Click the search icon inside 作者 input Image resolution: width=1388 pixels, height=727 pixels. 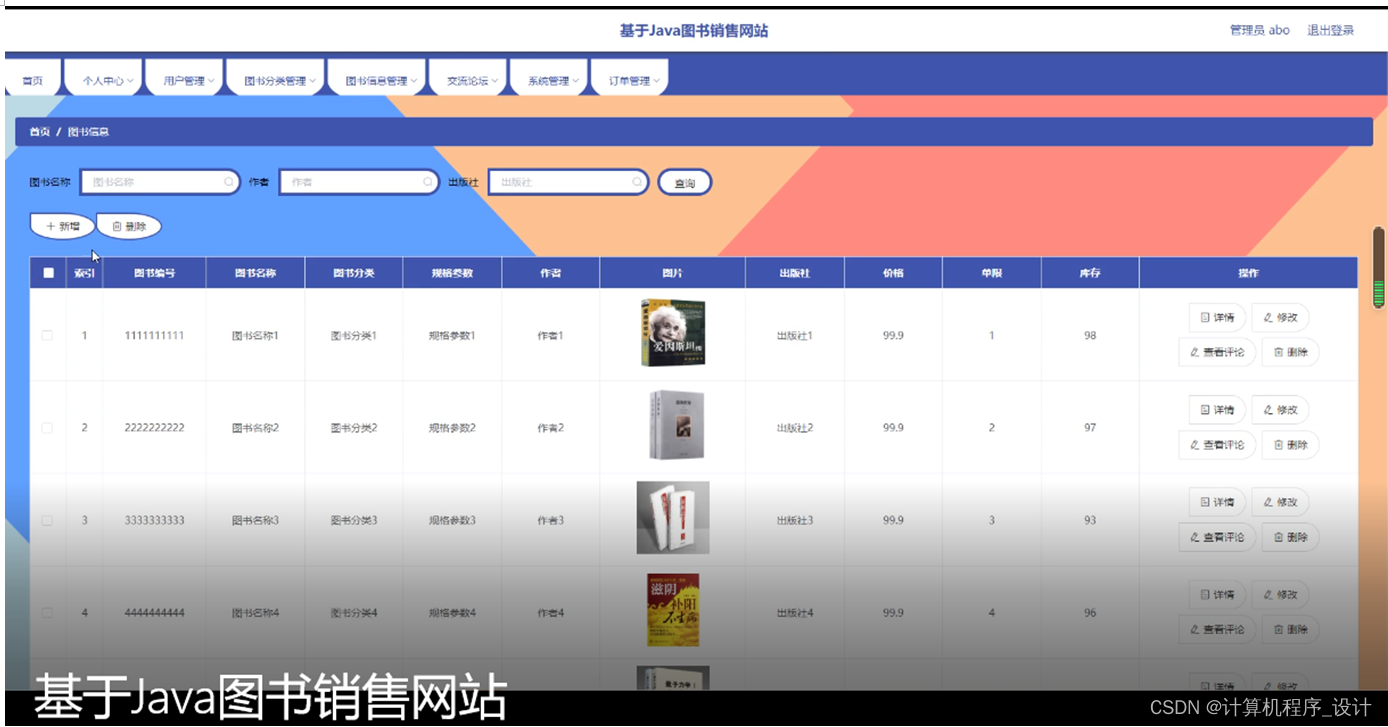[x=428, y=181]
